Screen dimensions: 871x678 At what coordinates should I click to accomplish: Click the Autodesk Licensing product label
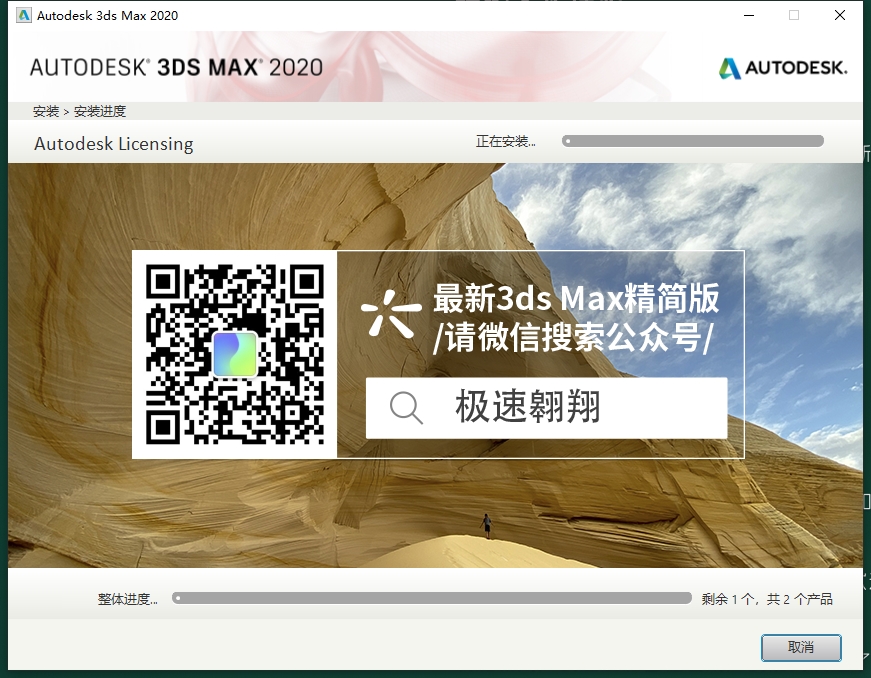tap(114, 144)
